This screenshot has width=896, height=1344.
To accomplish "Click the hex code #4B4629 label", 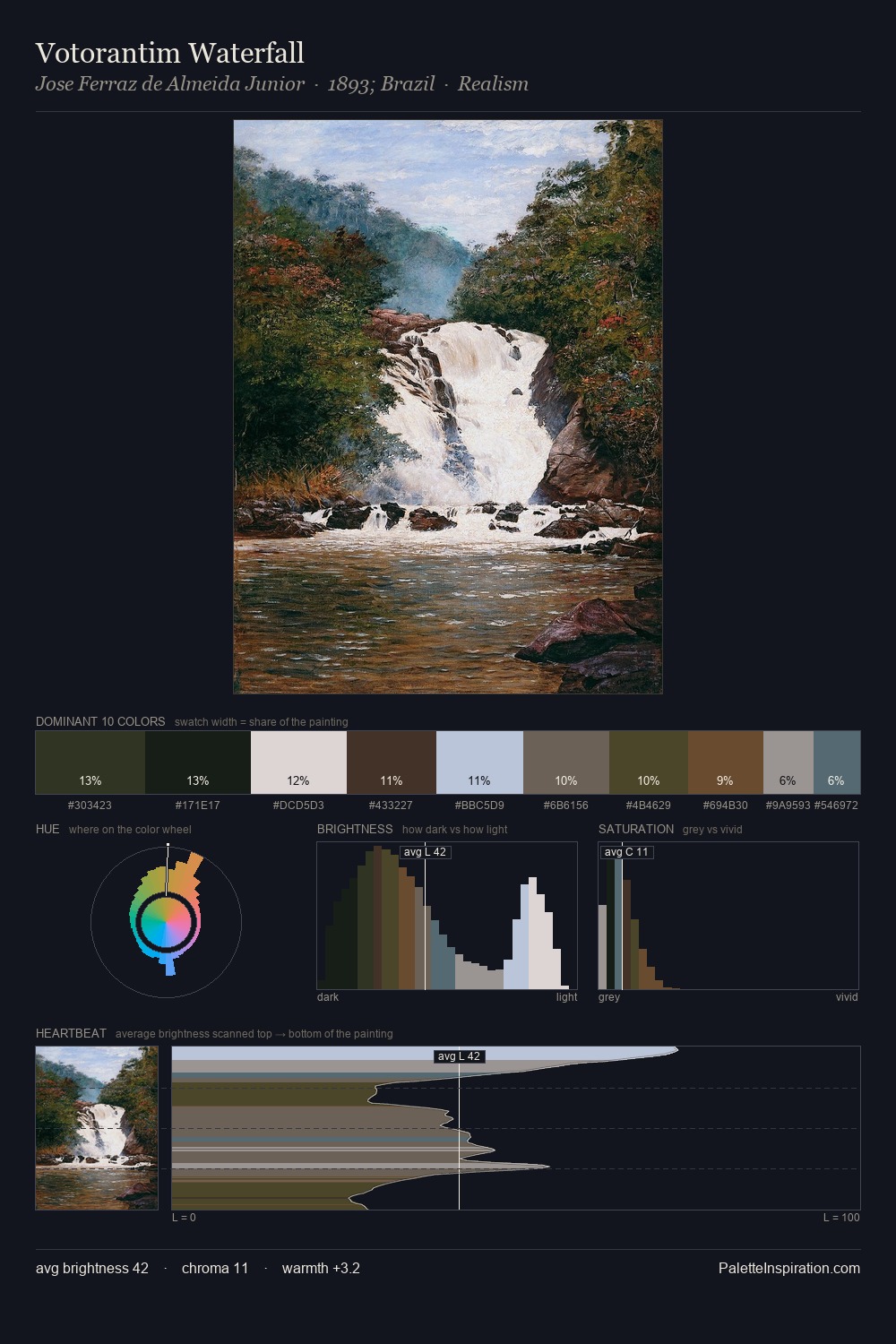I will pos(649,806).
